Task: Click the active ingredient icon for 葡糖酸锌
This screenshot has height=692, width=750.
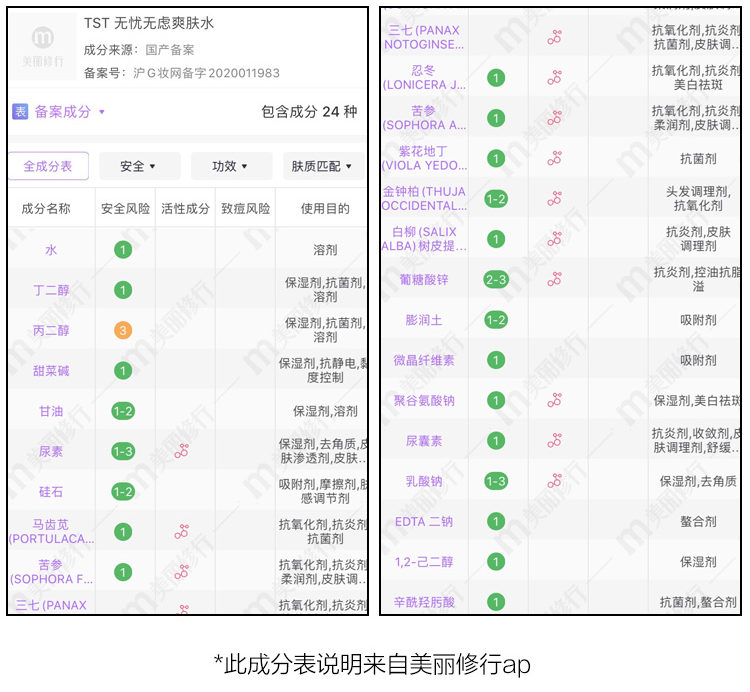Action: (555, 279)
